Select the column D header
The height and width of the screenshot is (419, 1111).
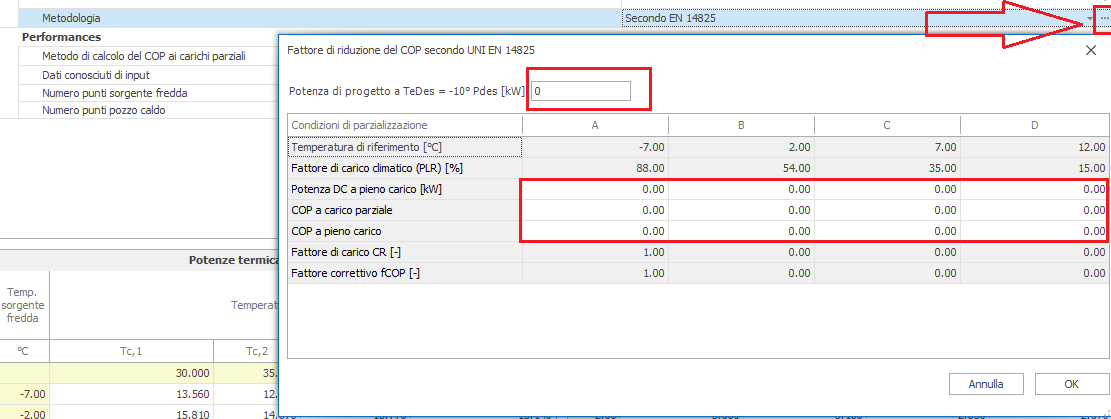[x=1034, y=125]
